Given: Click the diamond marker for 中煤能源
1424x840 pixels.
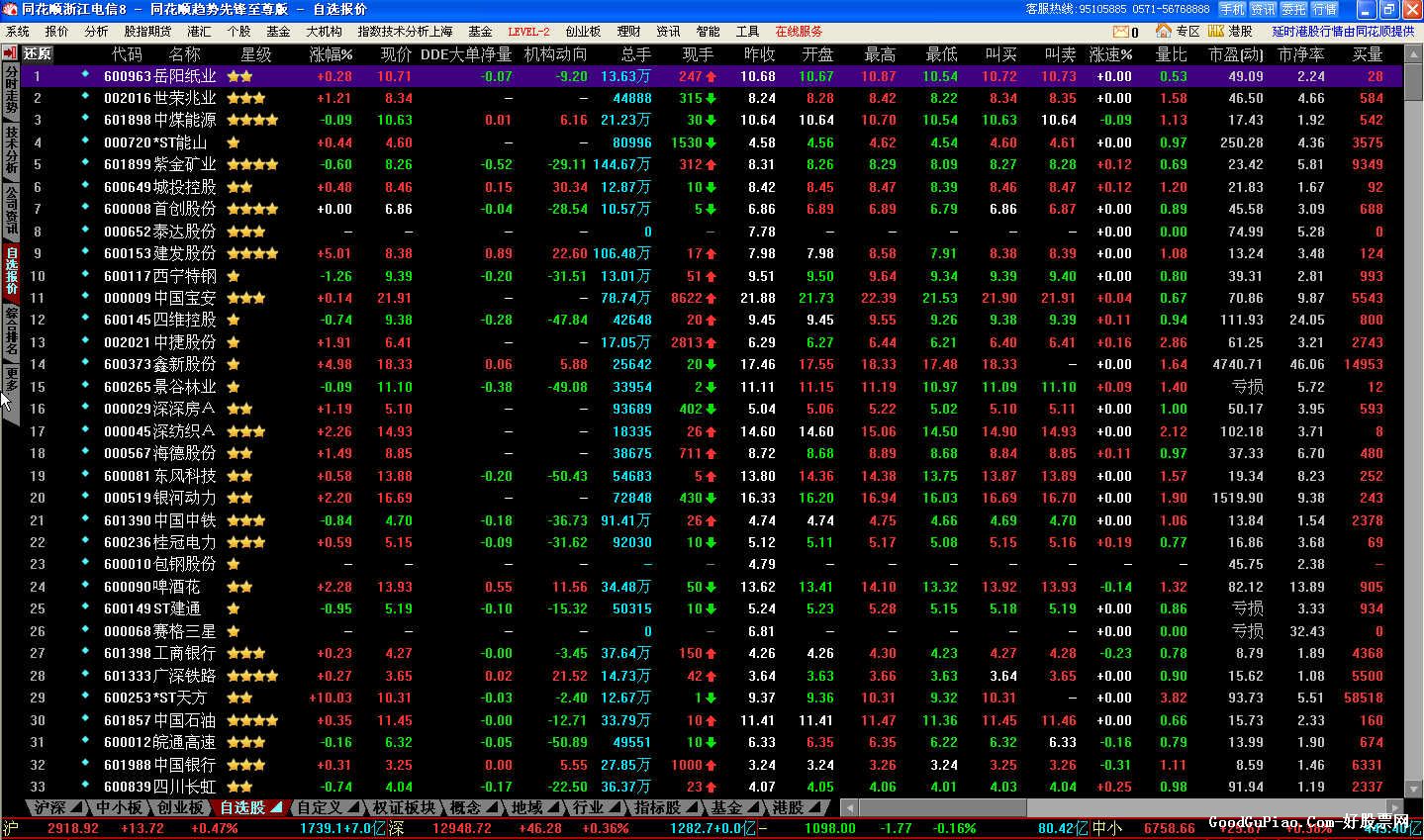Looking at the screenshot, I should pyautogui.click(x=86, y=120).
